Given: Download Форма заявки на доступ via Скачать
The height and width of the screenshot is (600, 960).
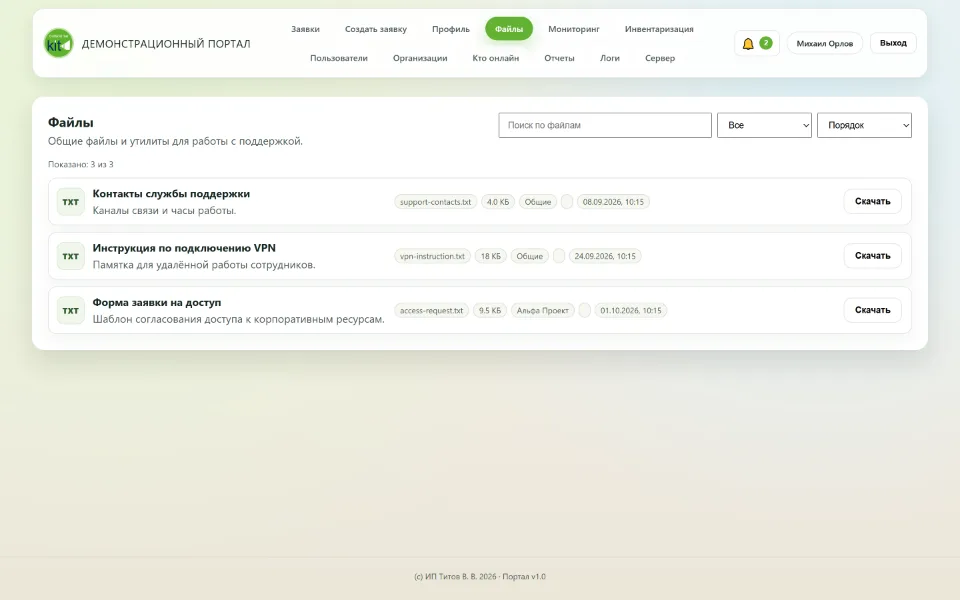Looking at the screenshot, I should tap(872, 310).
